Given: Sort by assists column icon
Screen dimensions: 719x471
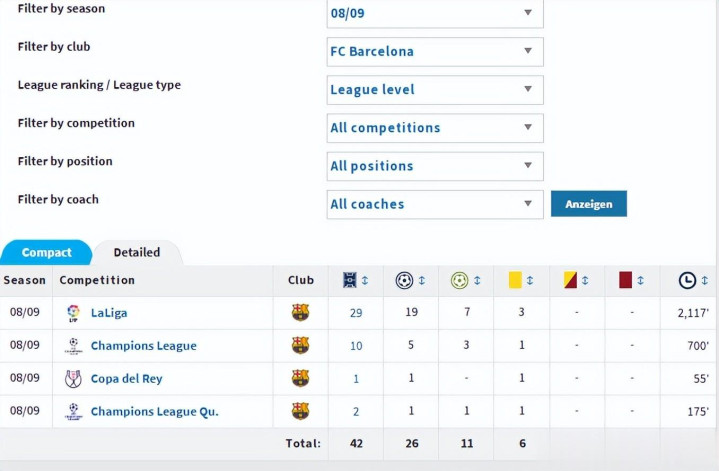Looking at the screenshot, I should click(x=459, y=281).
